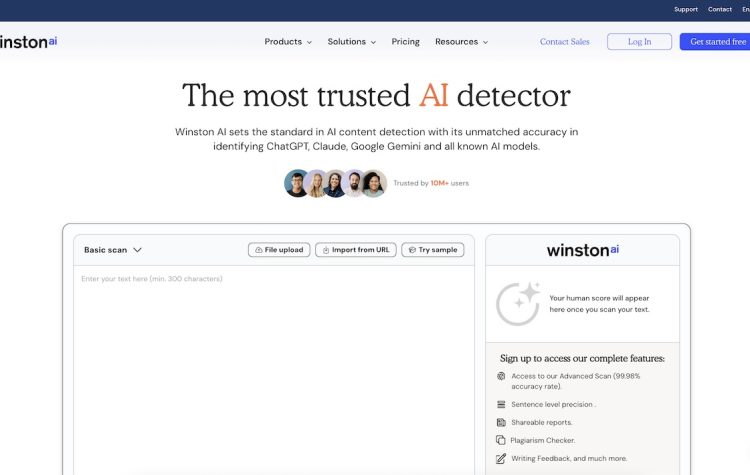Click the Writing Feedback pencil icon

pyautogui.click(x=501, y=458)
